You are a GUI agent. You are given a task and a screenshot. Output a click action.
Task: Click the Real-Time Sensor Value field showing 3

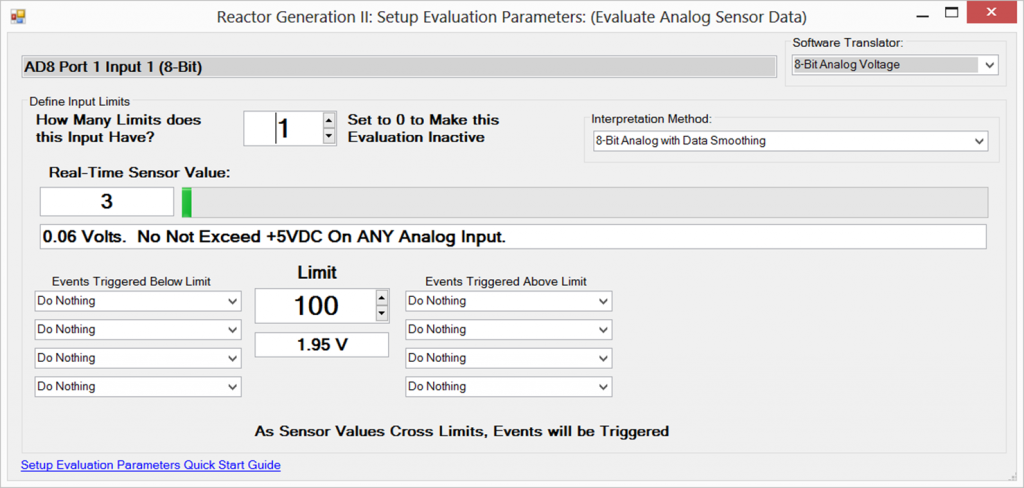[106, 202]
